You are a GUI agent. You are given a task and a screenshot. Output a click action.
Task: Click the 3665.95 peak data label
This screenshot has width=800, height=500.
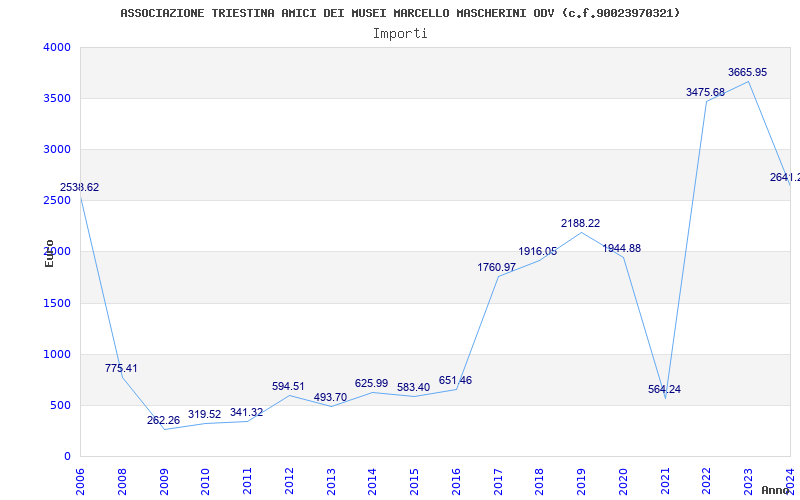pos(747,72)
